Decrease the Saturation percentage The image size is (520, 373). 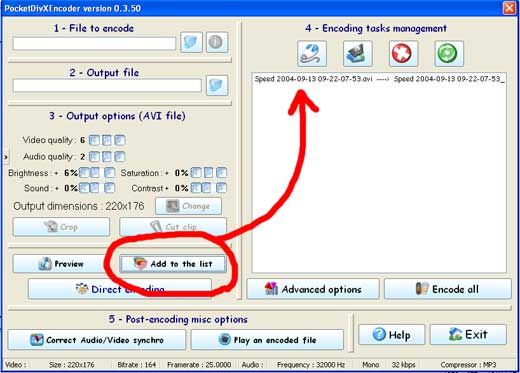coord(196,173)
